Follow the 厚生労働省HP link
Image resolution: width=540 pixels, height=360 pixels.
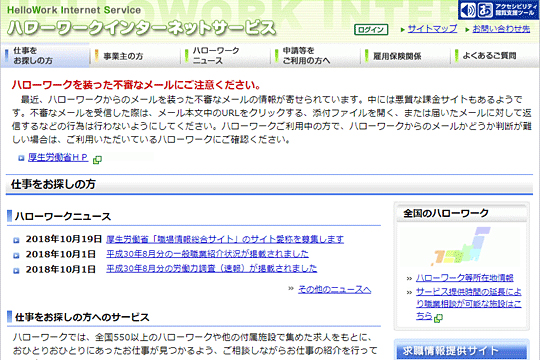[x=58, y=157]
